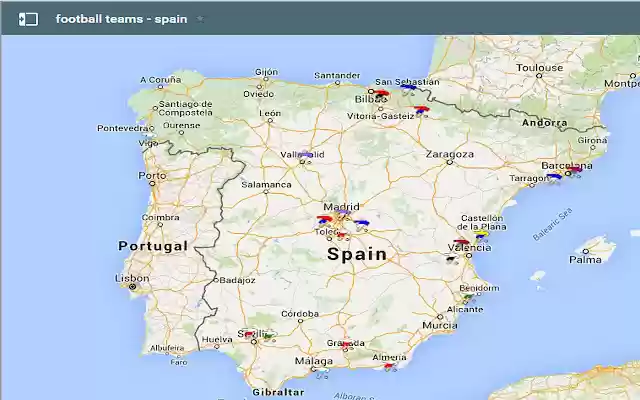
Task: Select red flag marker below Almería
Action: pyautogui.click(x=389, y=366)
